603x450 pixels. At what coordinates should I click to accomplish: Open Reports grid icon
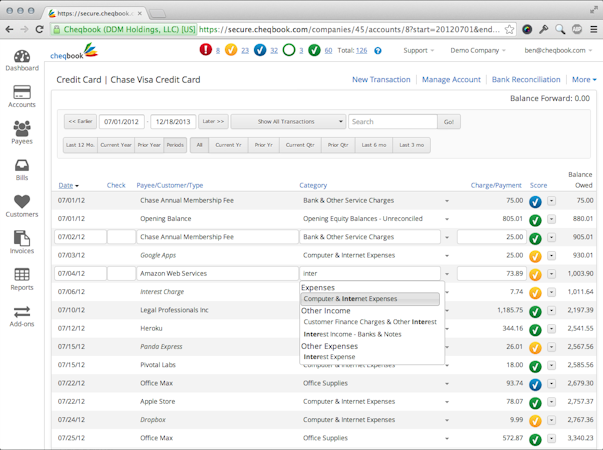click(x=22, y=279)
